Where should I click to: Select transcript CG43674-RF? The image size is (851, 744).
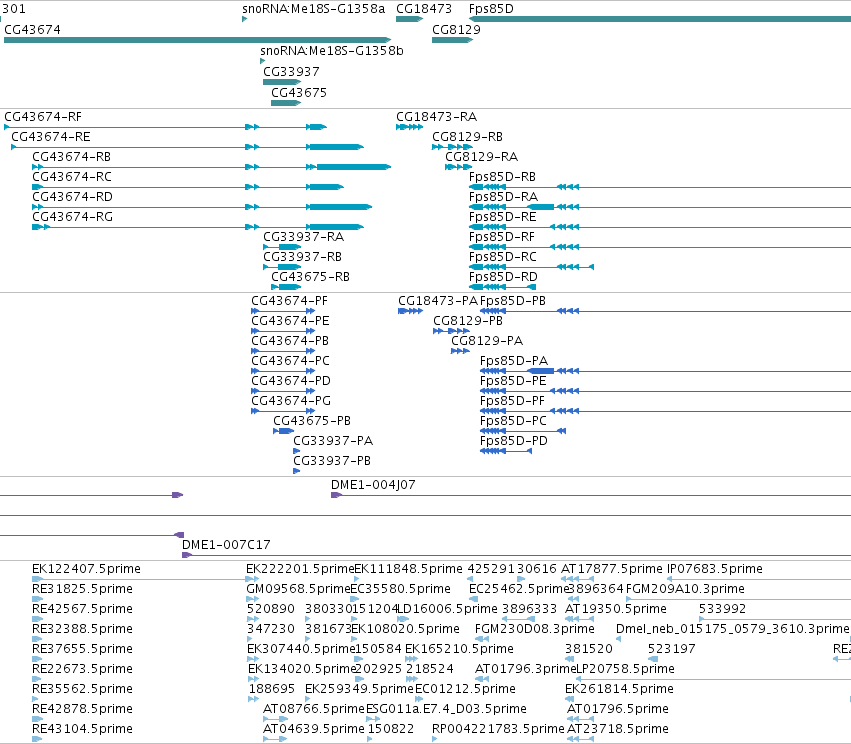pos(166,127)
